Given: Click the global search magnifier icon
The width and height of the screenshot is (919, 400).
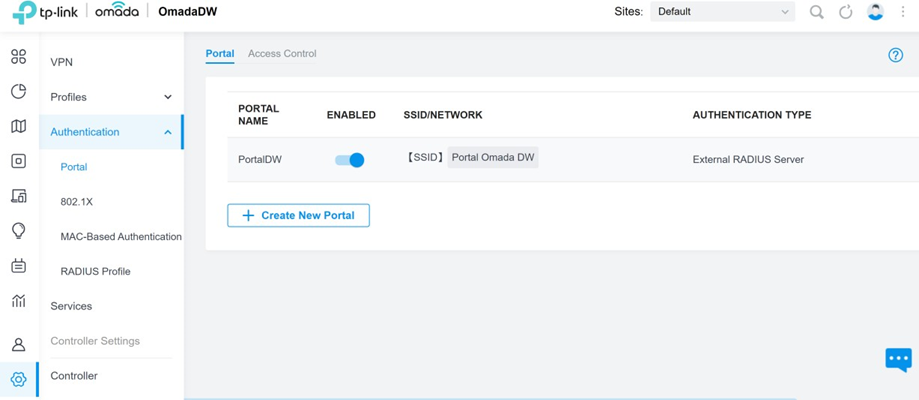Looking at the screenshot, I should click(816, 12).
